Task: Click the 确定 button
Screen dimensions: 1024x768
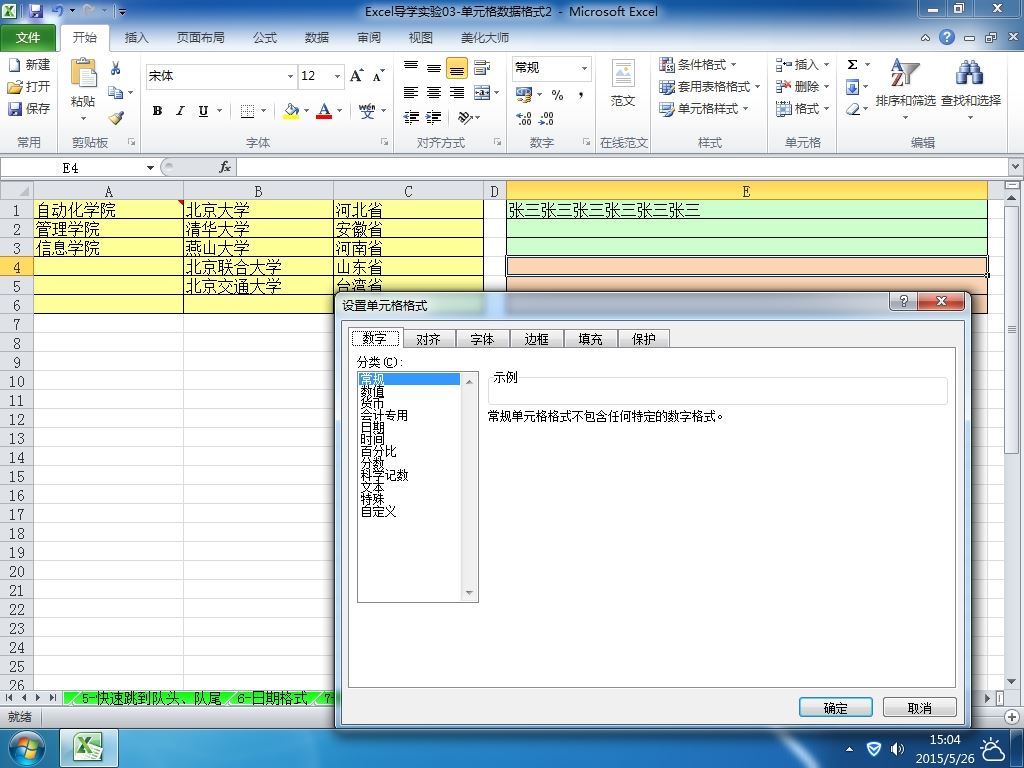Action: (836, 707)
